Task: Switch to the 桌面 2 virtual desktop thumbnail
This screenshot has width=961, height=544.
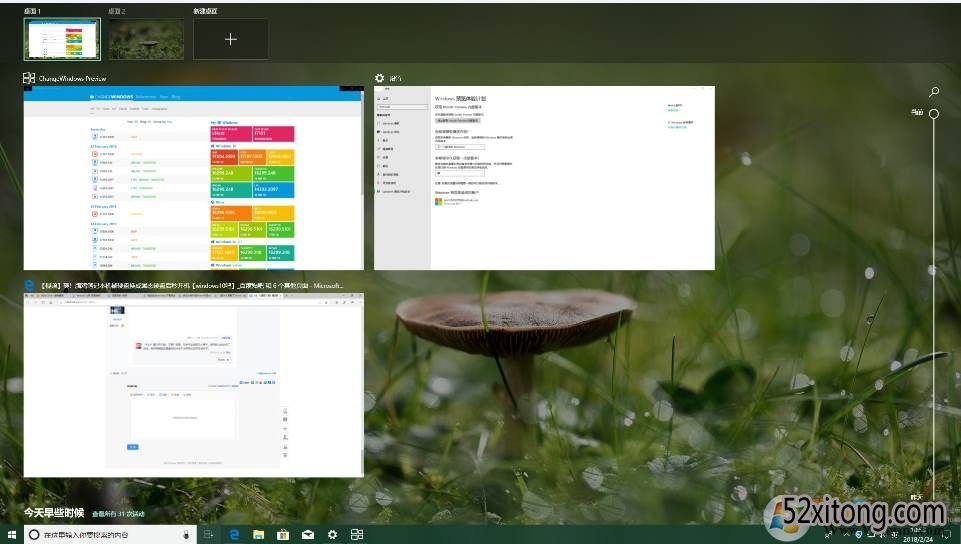Action: point(146,39)
